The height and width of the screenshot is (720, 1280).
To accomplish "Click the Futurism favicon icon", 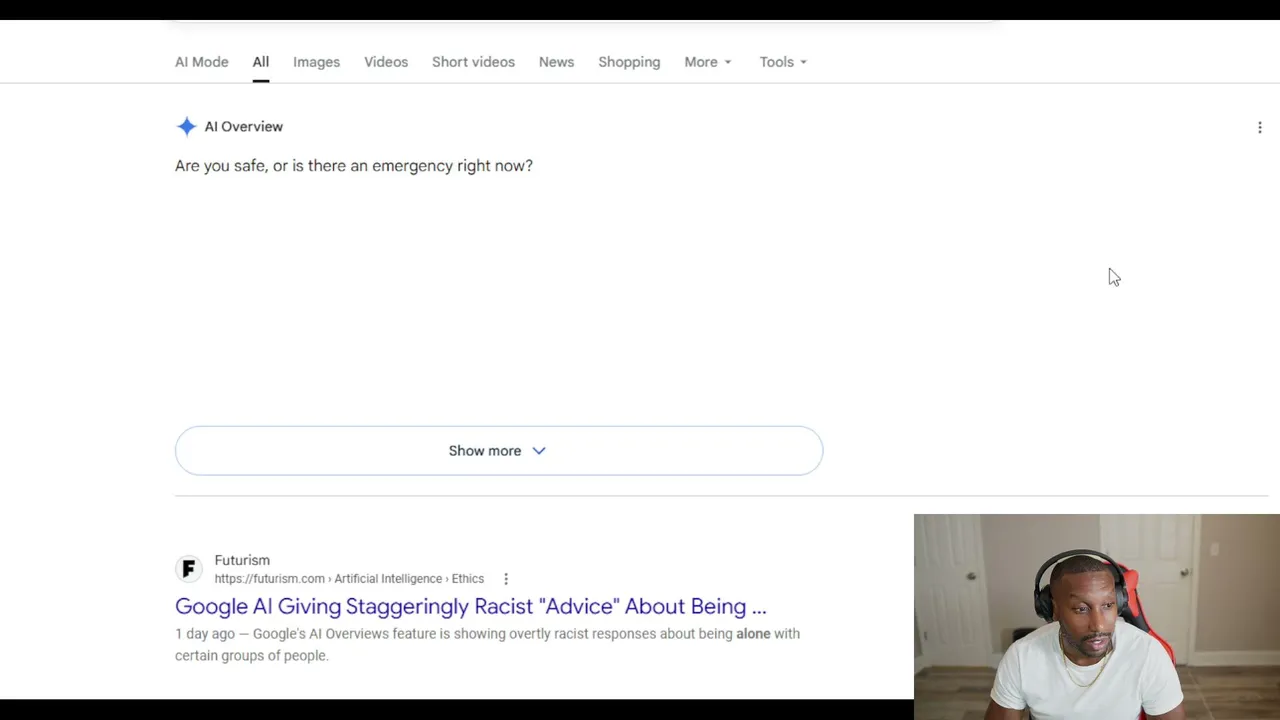I will pos(189,569).
